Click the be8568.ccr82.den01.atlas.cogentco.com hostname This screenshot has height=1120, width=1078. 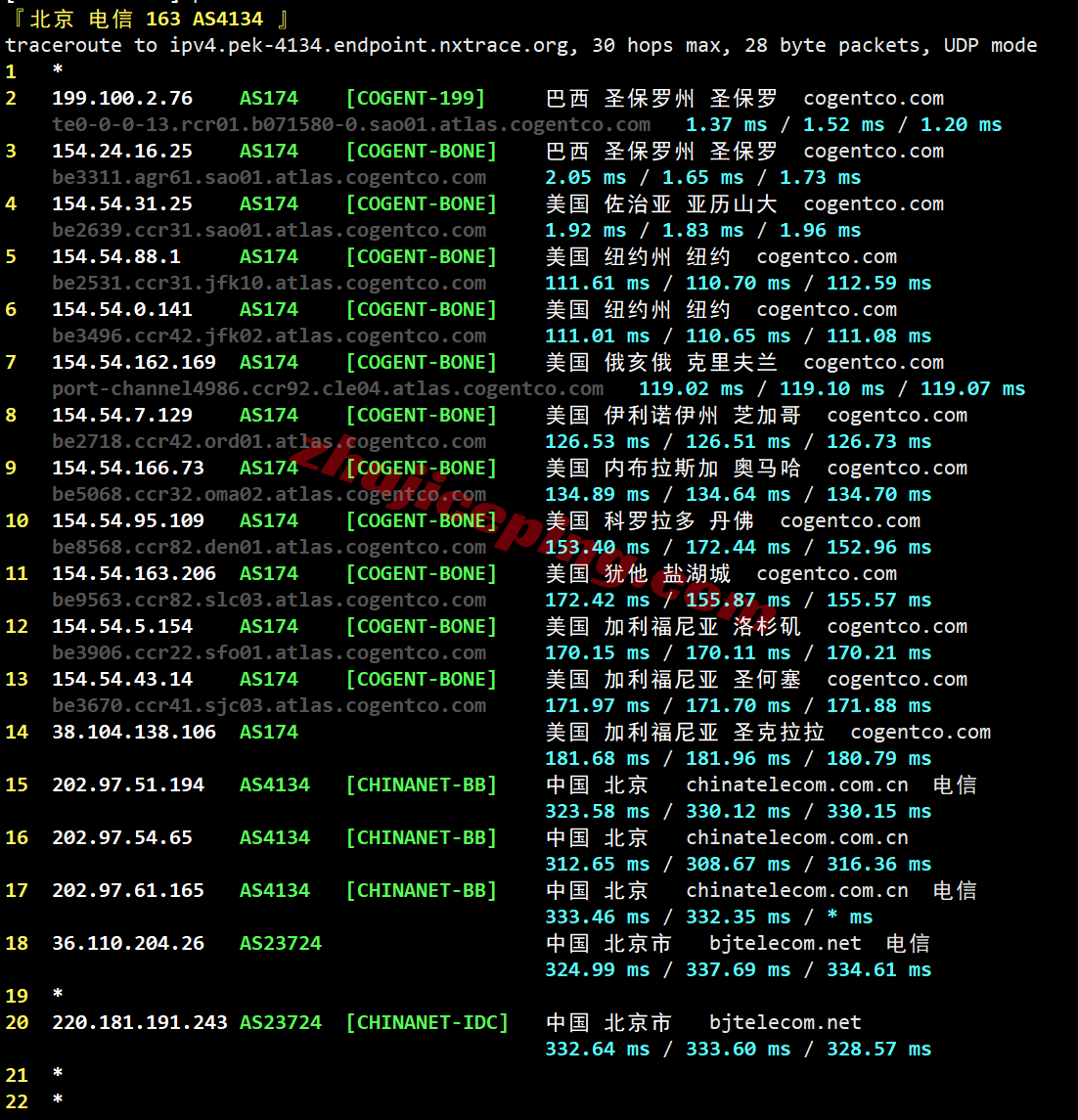click(x=269, y=547)
